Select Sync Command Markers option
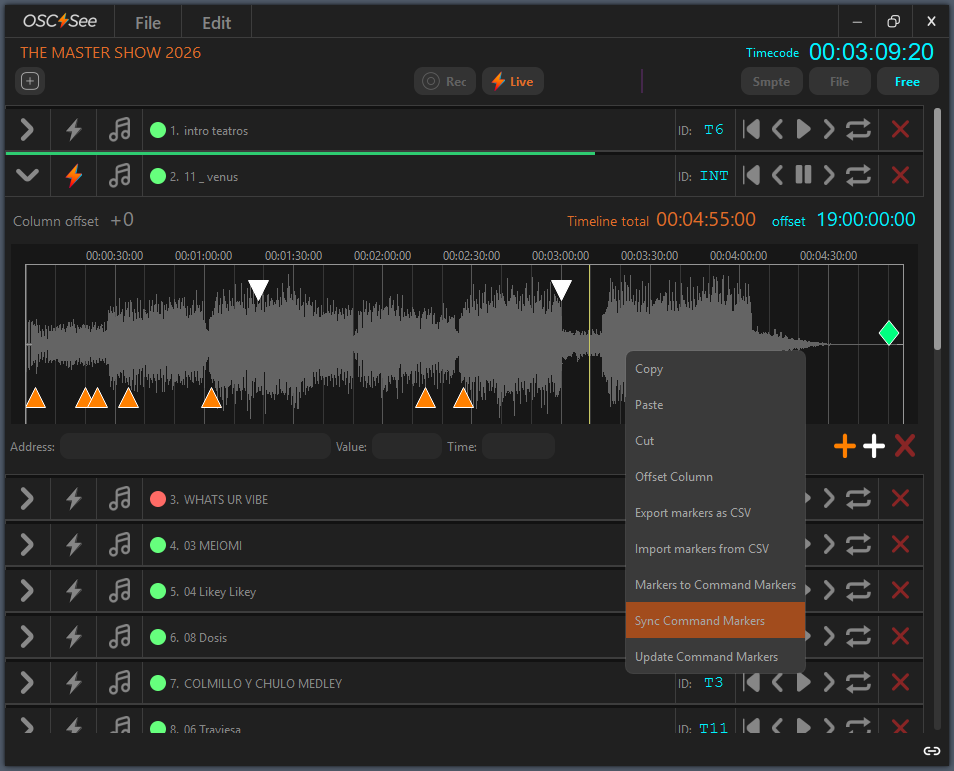Screen dimensions: 954x771 716,620
